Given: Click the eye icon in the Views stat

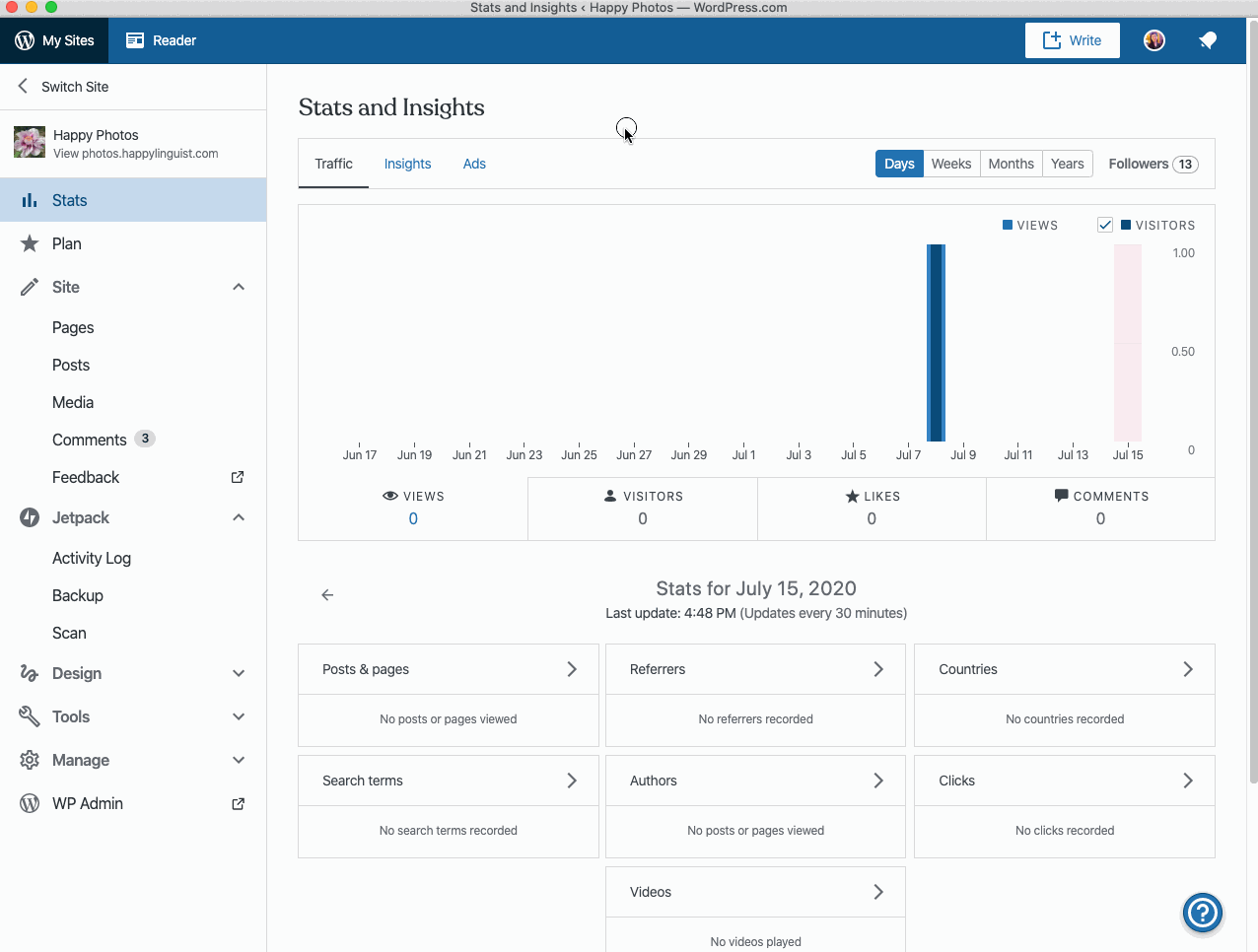Looking at the screenshot, I should (x=390, y=496).
